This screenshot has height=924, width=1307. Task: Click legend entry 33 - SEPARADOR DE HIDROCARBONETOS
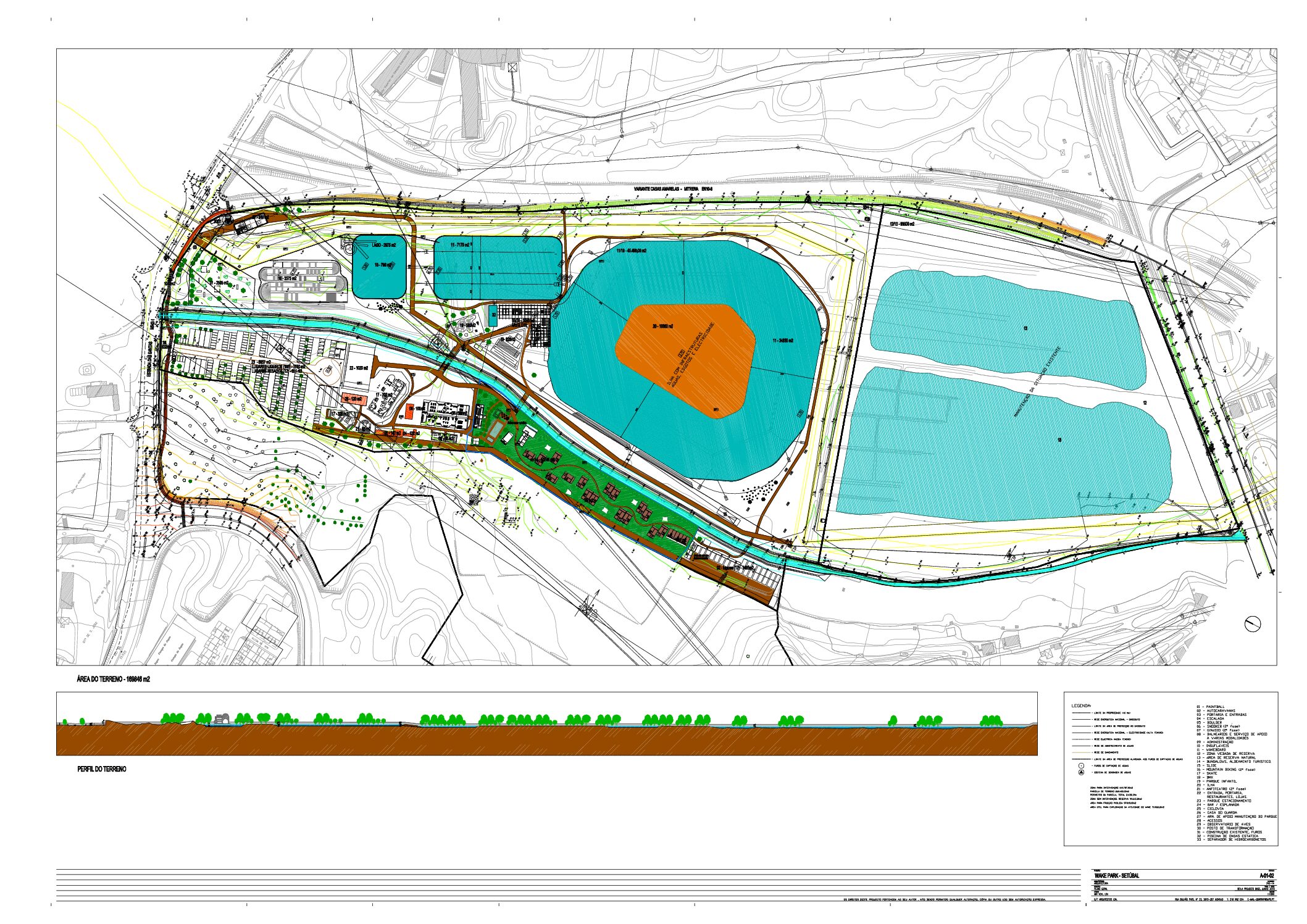(x=1231, y=839)
